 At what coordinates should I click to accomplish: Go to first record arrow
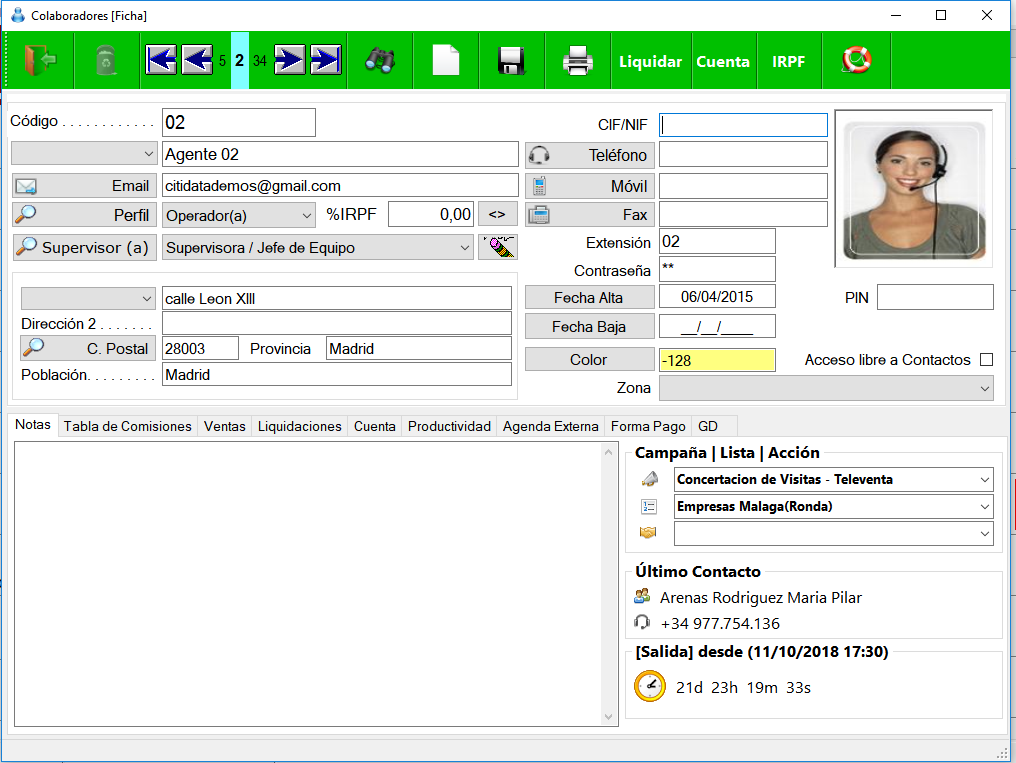click(x=161, y=61)
